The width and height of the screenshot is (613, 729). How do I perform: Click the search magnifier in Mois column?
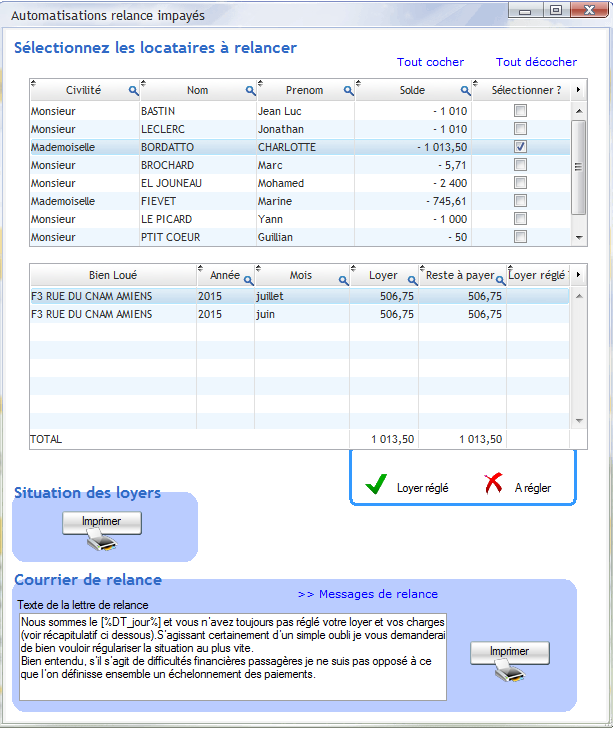[x=343, y=280]
